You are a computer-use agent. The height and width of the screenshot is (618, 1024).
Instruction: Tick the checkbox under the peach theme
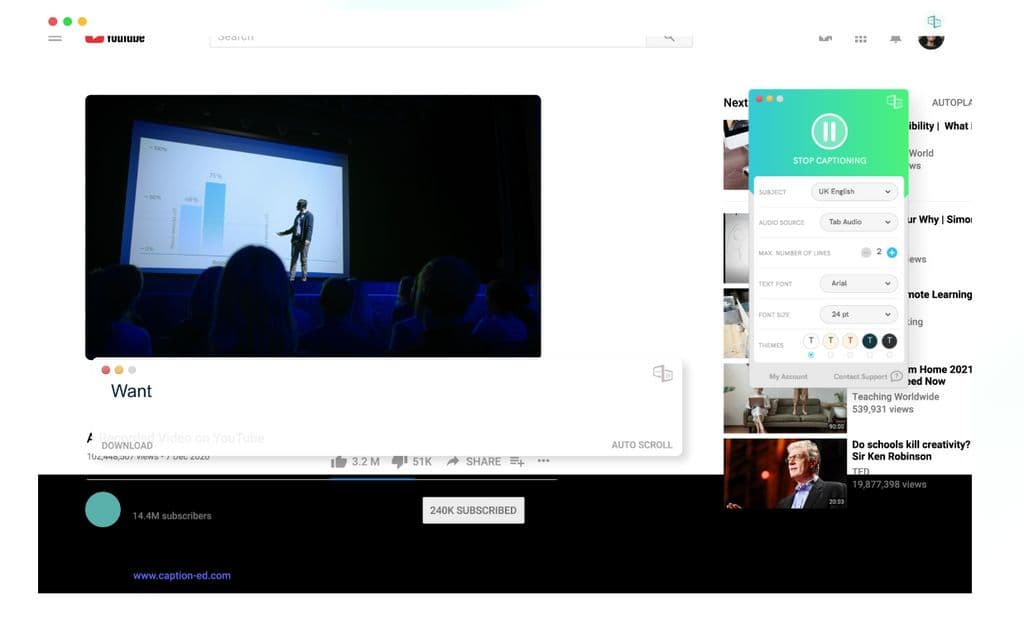(850, 355)
